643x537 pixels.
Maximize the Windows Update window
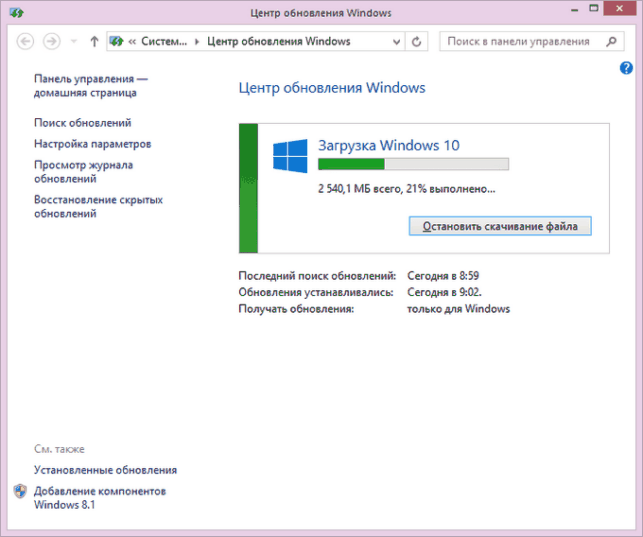coord(593,8)
